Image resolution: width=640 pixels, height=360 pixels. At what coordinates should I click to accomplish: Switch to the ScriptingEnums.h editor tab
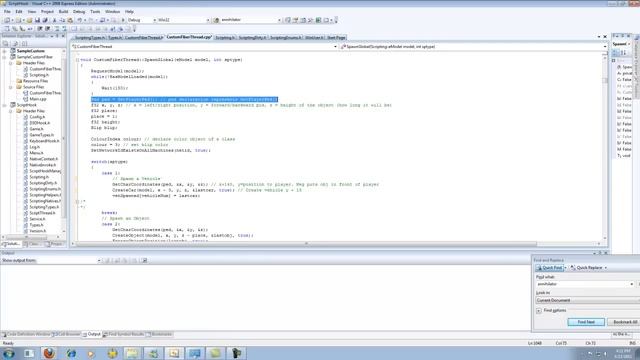285,38
